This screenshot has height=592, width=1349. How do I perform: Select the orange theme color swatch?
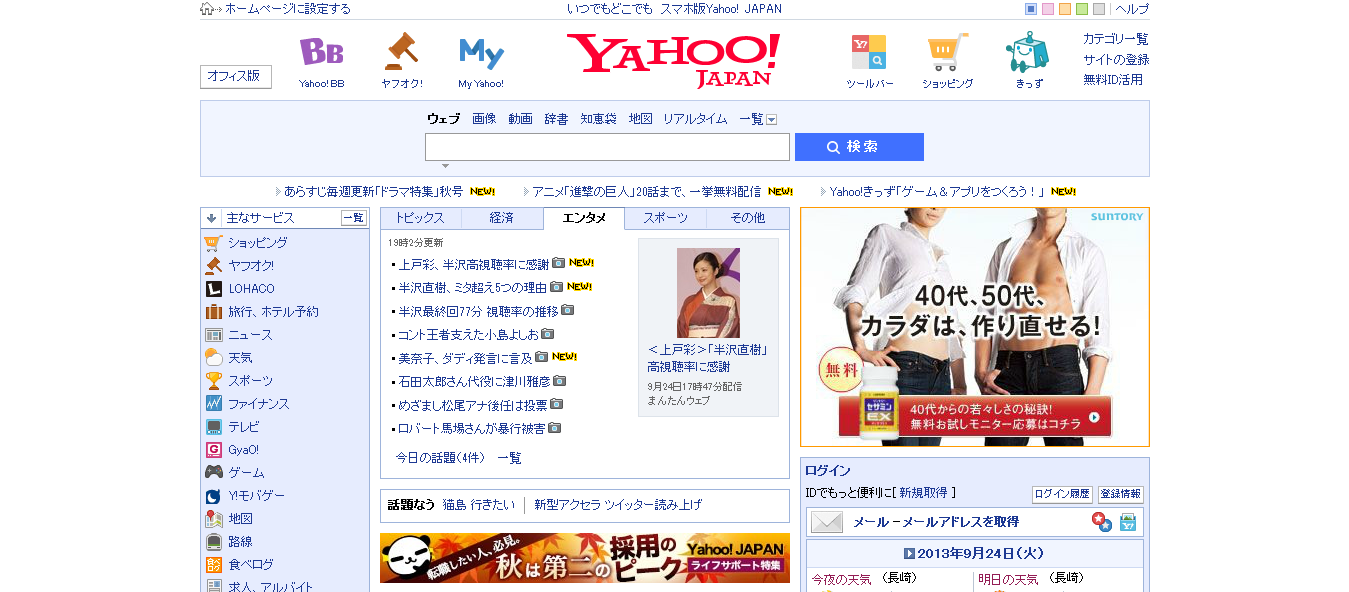[1065, 9]
